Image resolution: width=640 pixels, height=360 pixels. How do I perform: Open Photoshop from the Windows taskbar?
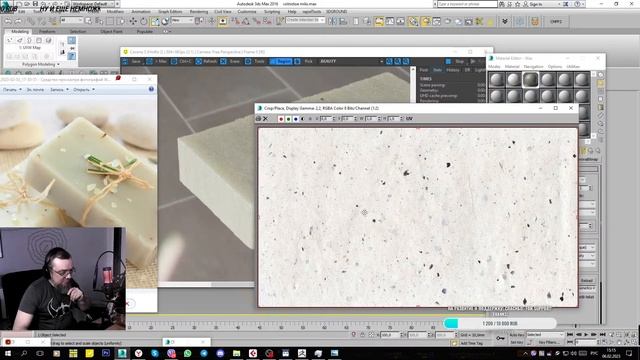[x=106, y=353]
